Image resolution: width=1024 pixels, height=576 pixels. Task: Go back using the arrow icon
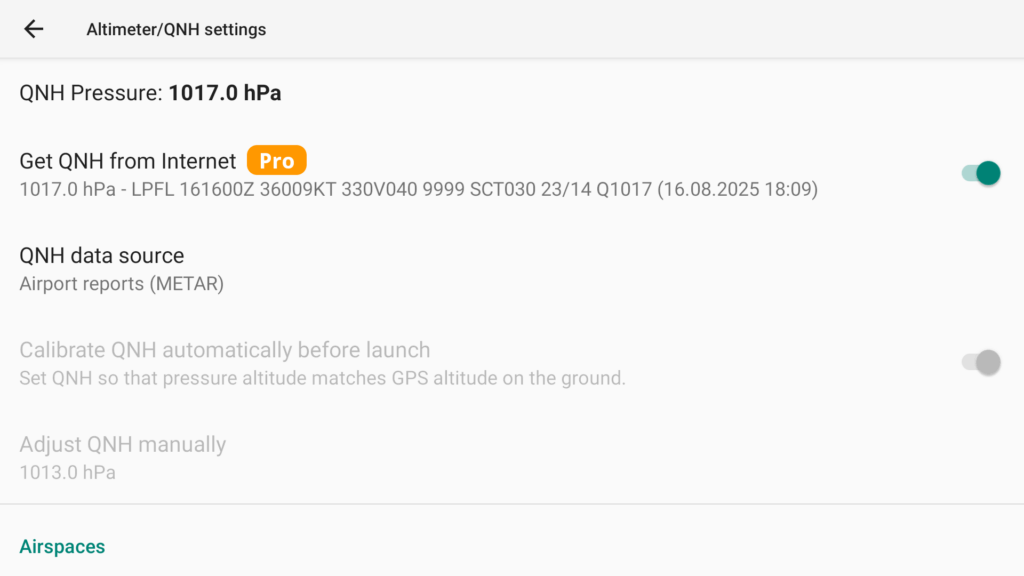click(x=33, y=29)
